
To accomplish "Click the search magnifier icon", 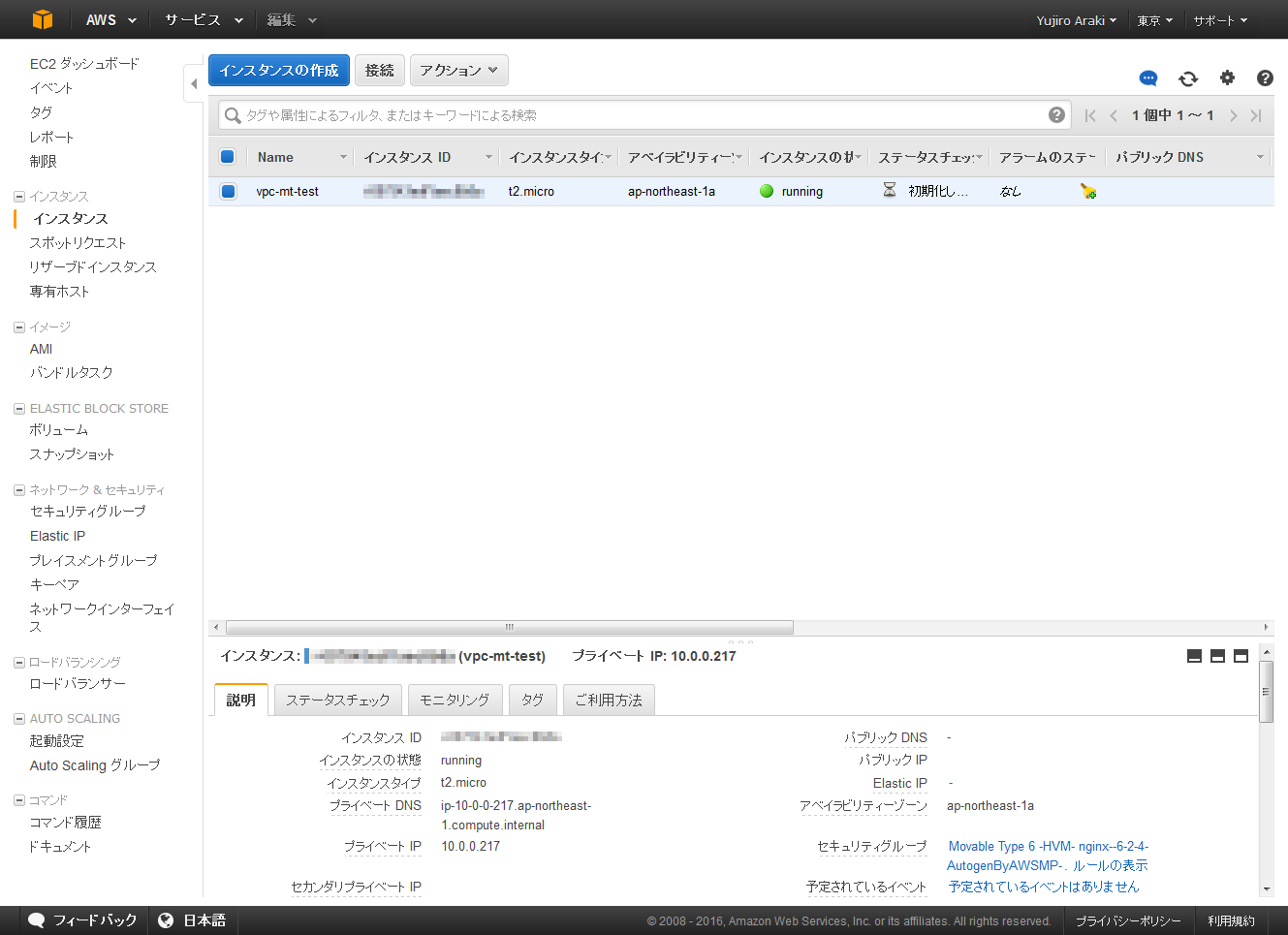I will pyautogui.click(x=233, y=115).
